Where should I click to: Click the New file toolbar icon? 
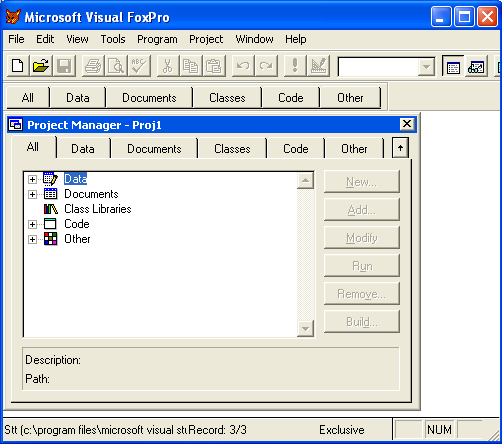click(17, 66)
